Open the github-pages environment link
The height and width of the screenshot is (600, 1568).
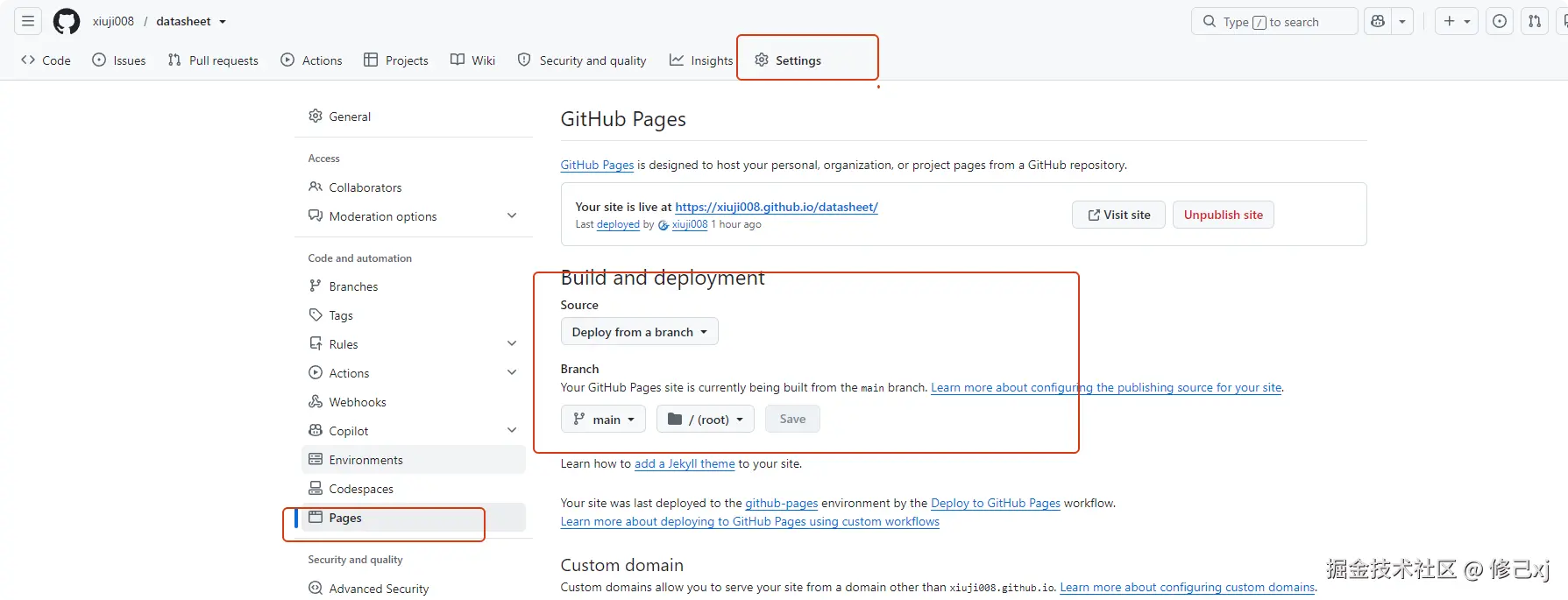[x=782, y=503]
